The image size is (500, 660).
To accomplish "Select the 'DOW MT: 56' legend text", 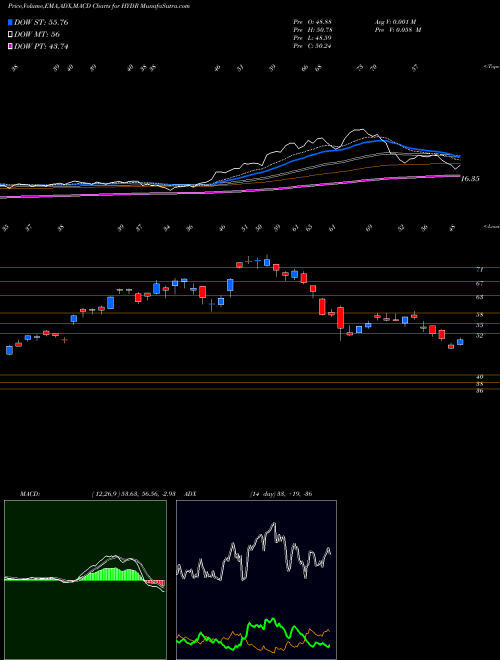I will (x=37, y=35).
